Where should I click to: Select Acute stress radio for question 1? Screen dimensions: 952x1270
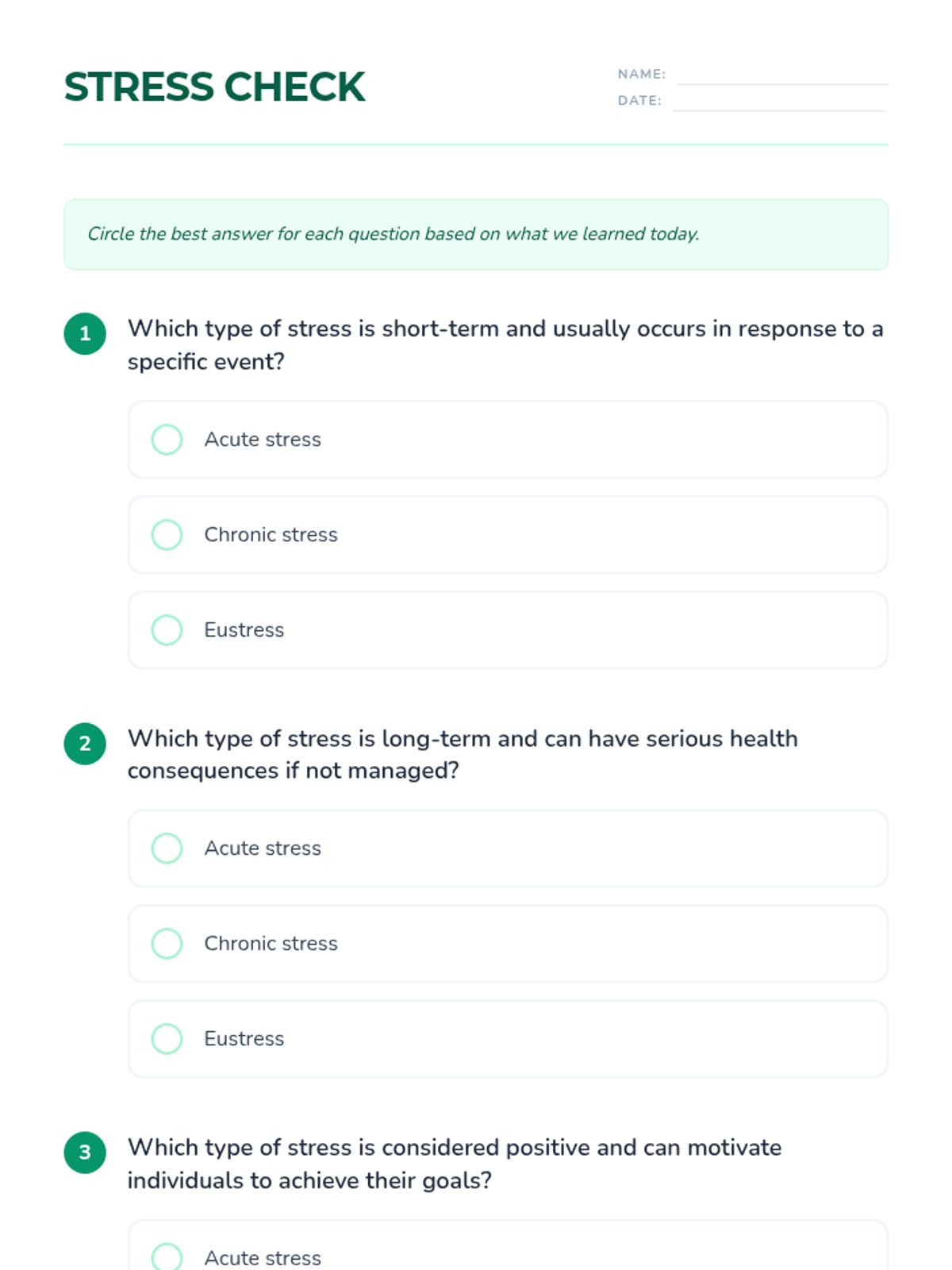[167, 439]
